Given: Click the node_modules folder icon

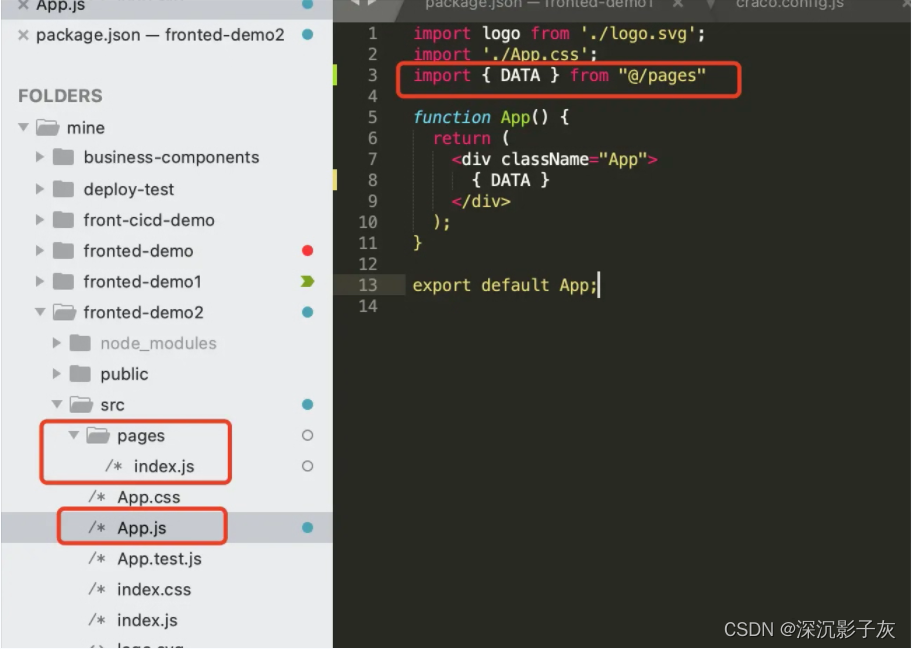Looking at the screenshot, I should (x=80, y=343).
